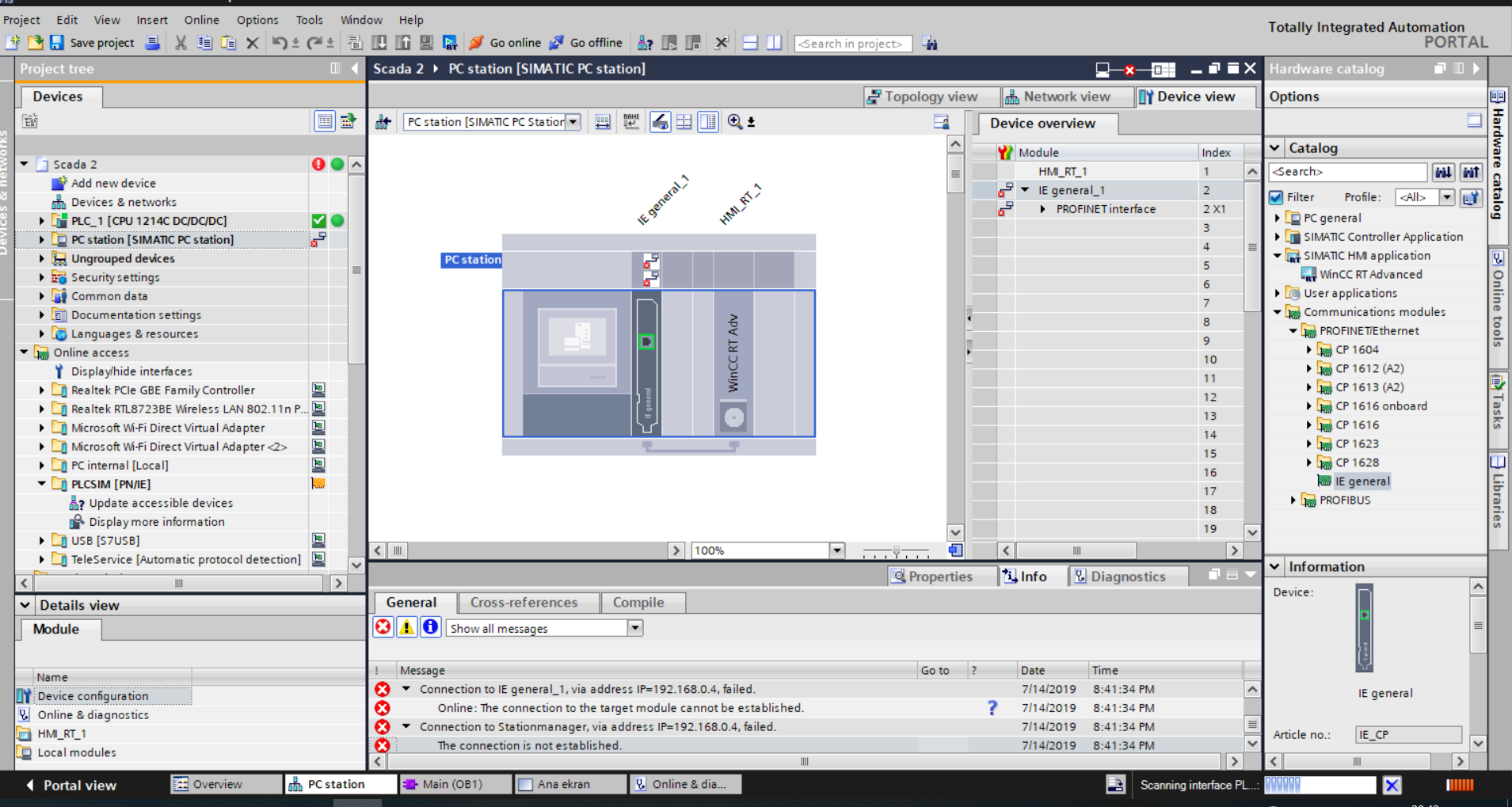
Task: Open Devices & networks in the project tree
Action: pos(124,202)
